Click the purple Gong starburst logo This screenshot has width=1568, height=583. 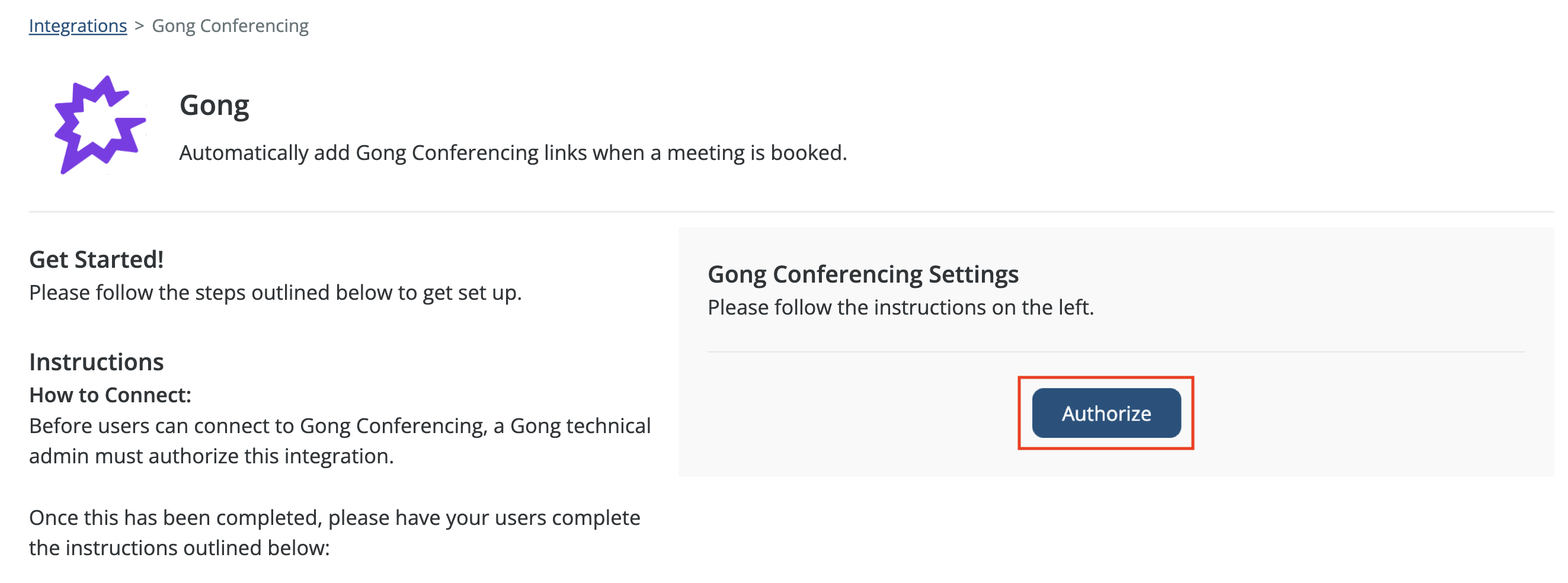click(99, 125)
